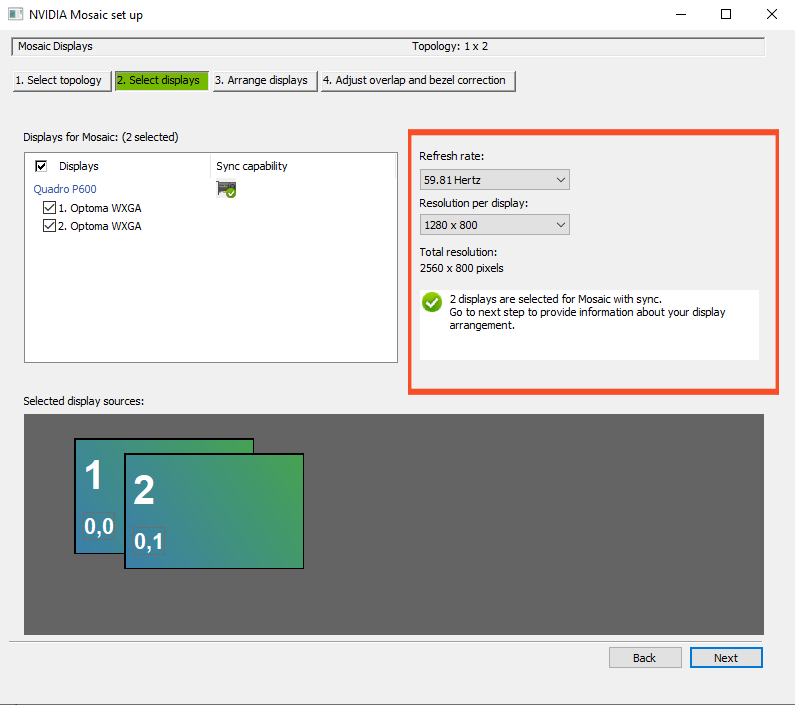
Task: Minimize the NVIDIA Mosaic set up window
Action: (x=681, y=14)
